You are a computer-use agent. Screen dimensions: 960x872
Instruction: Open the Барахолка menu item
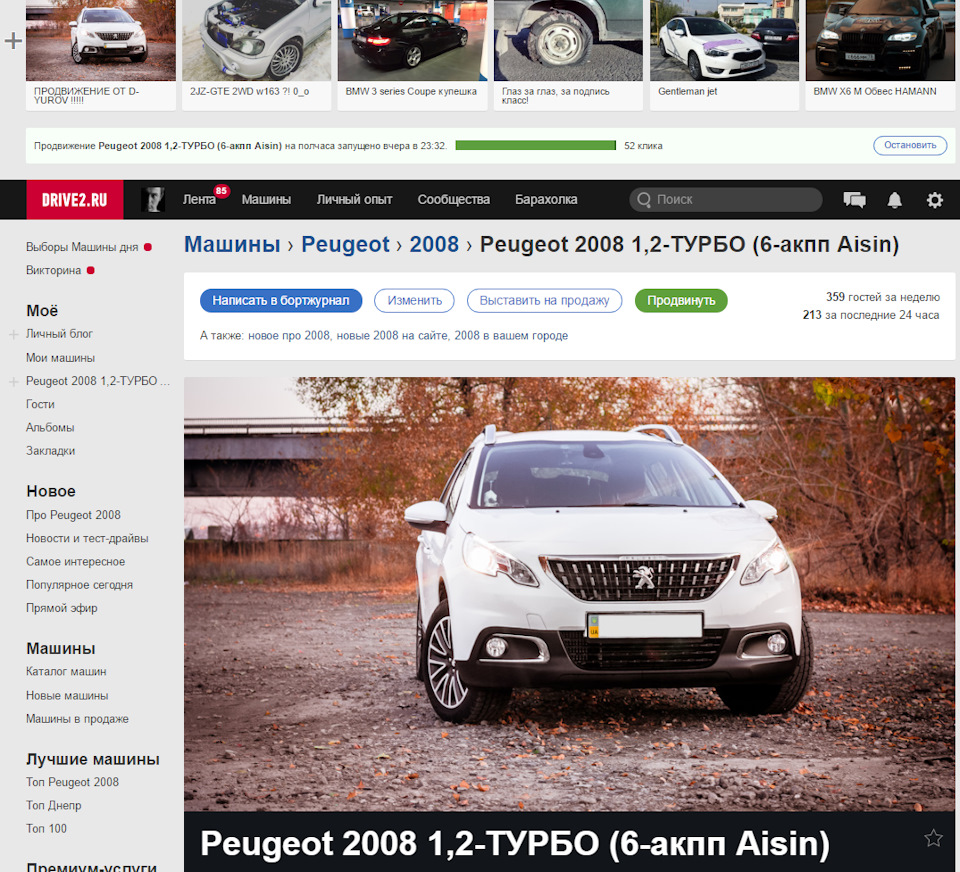coord(546,200)
